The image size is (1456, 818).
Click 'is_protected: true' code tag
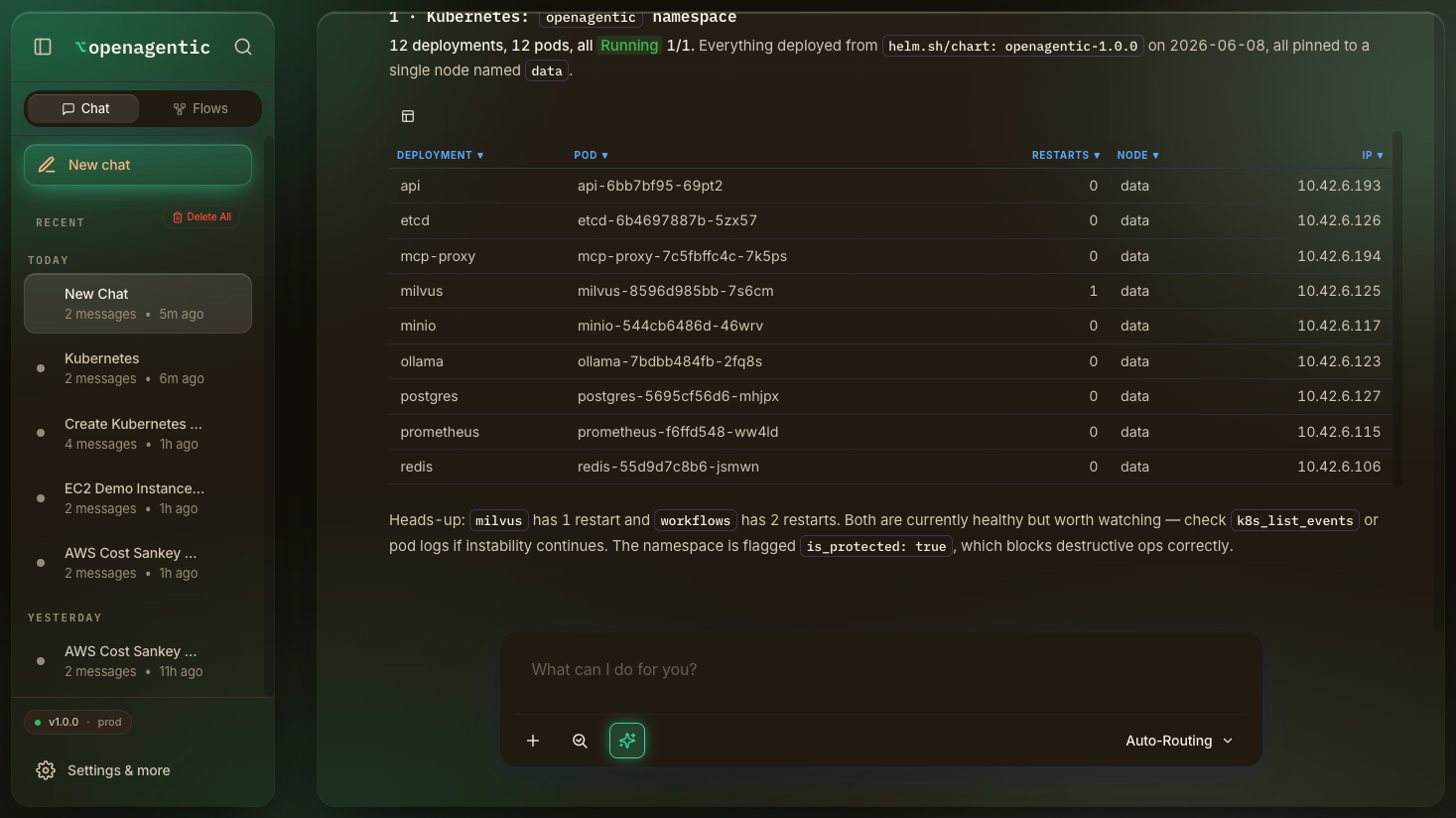click(x=876, y=546)
